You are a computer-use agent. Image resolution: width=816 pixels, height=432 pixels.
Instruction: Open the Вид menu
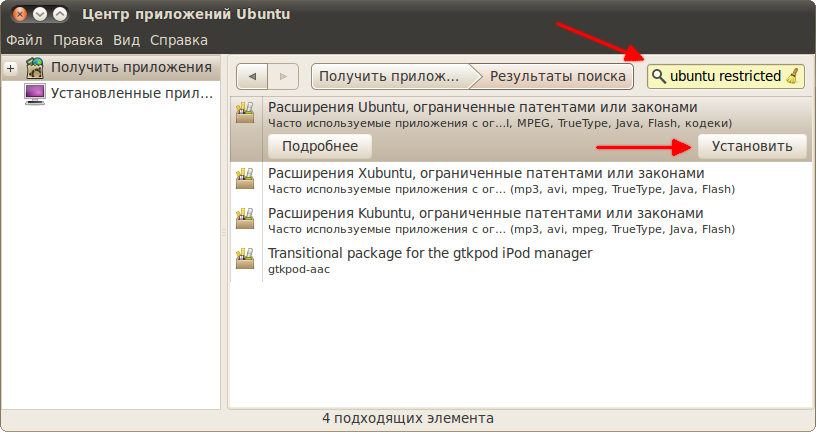[126, 40]
